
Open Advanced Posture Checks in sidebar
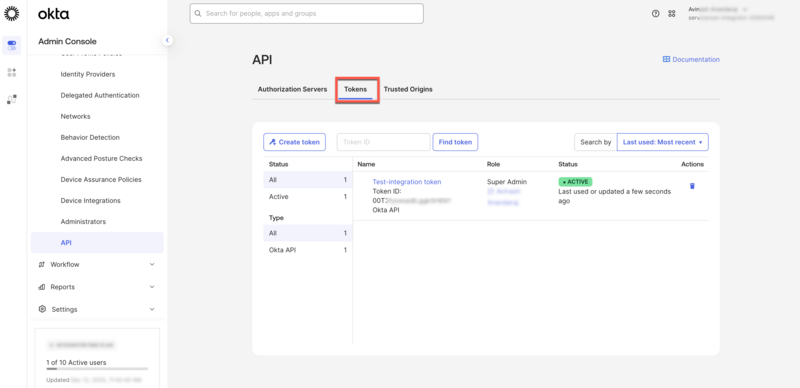[102, 158]
